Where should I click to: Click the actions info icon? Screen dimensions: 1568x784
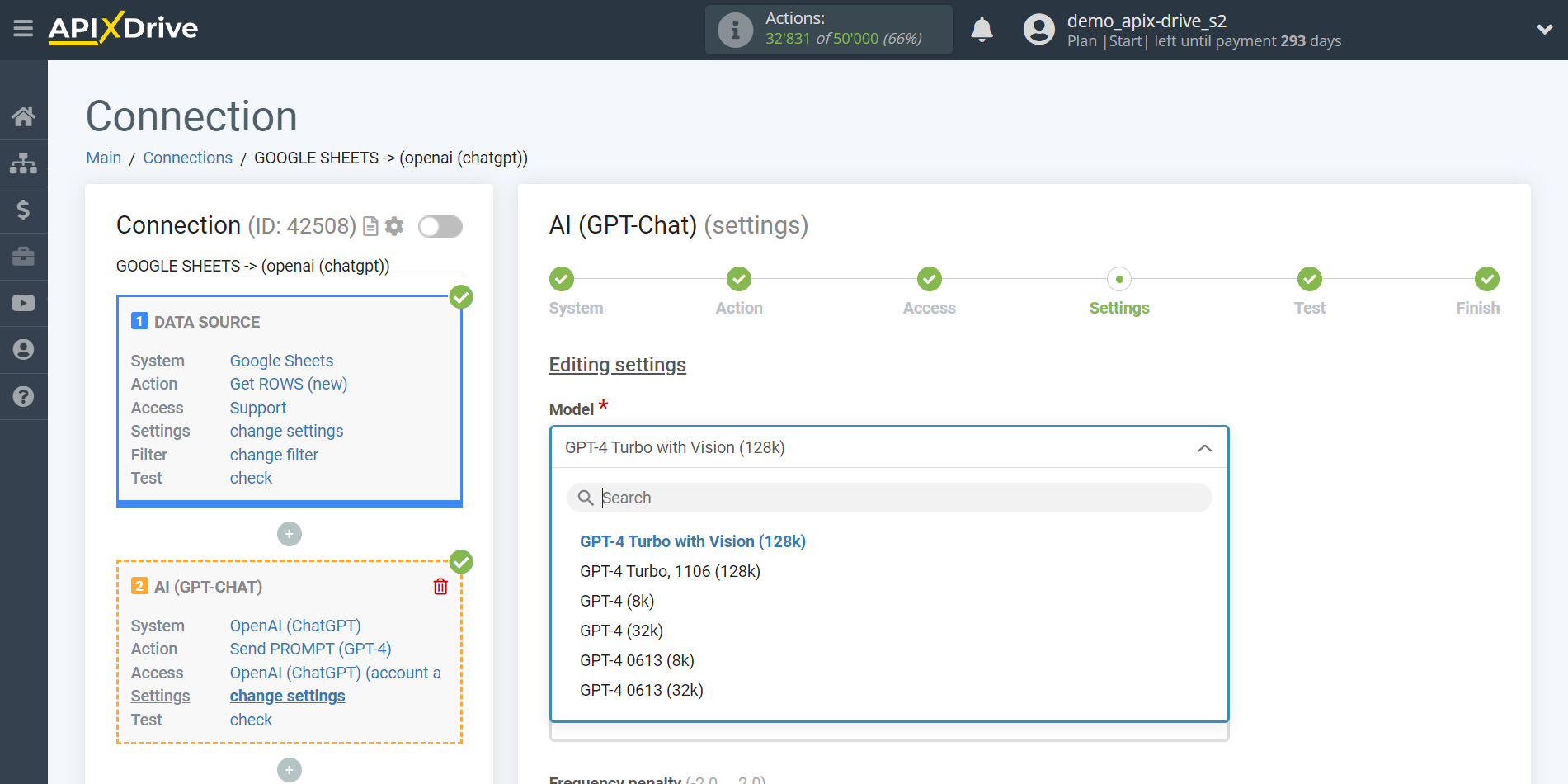(x=735, y=30)
